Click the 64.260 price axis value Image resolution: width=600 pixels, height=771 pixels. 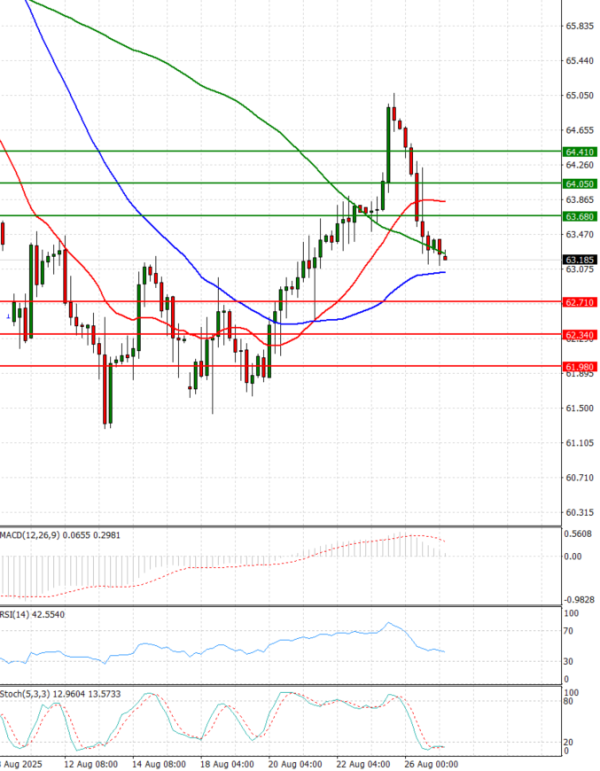(x=580, y=165)
